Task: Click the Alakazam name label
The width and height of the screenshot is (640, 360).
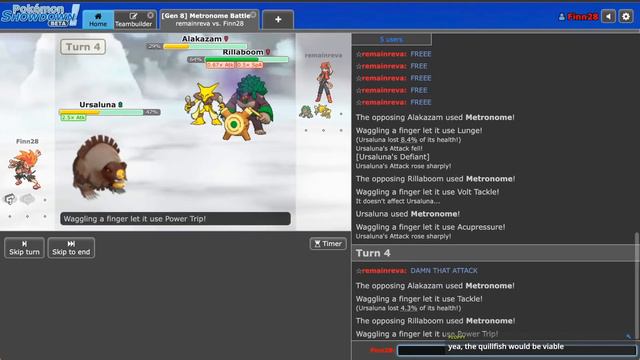Action: coord(201,39)
